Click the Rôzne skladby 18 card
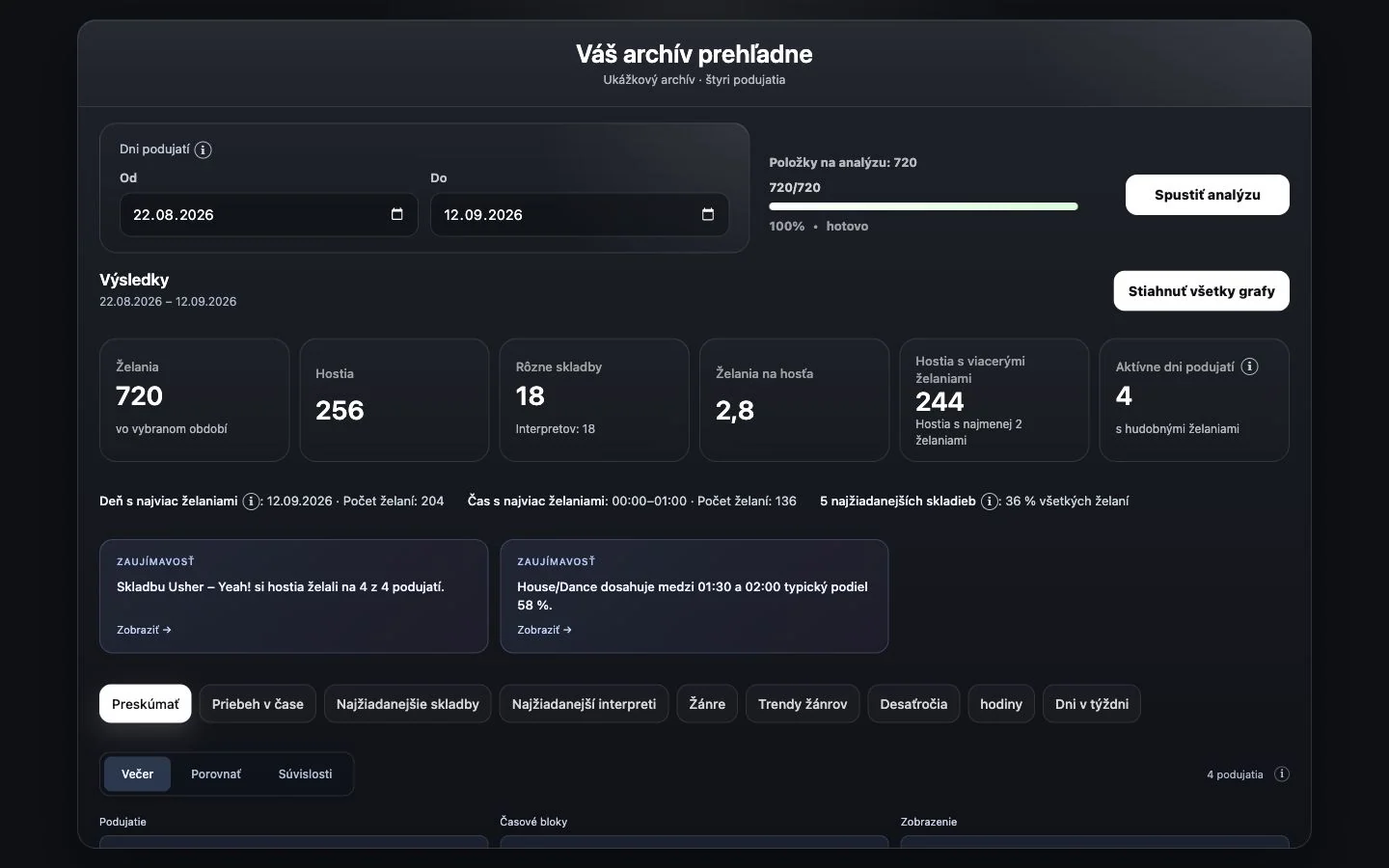1389x868 pixels. 594,399
